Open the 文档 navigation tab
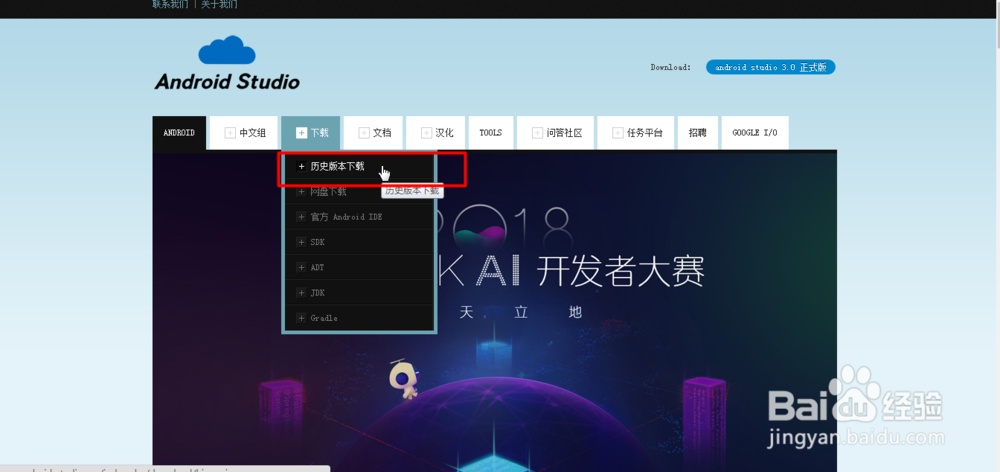This screenshot has width=1000, height=472. (373, 133)
